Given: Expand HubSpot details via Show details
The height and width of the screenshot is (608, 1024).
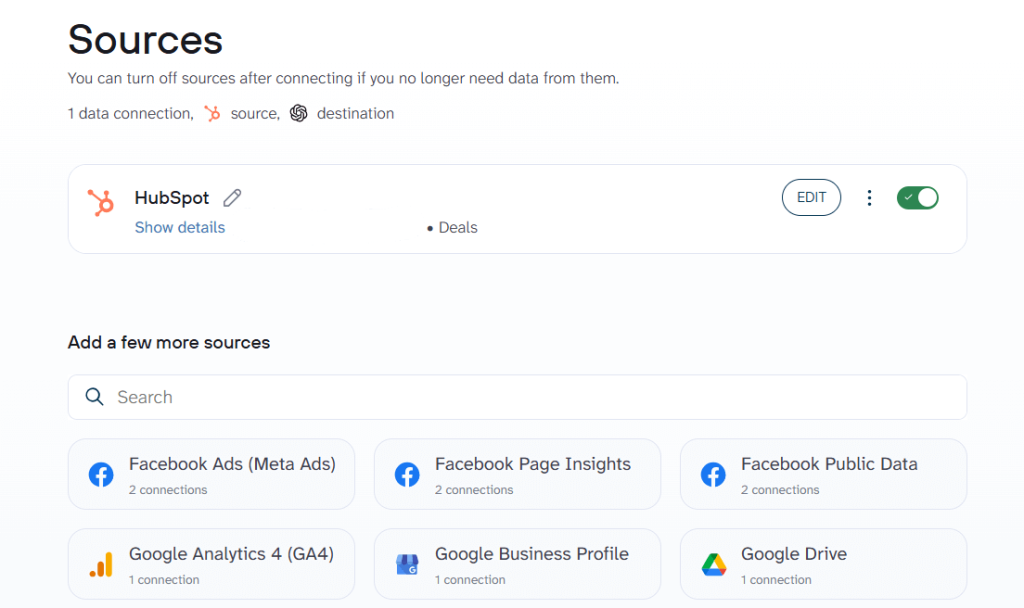Looking at the screenshot, I should click(179, 227).
